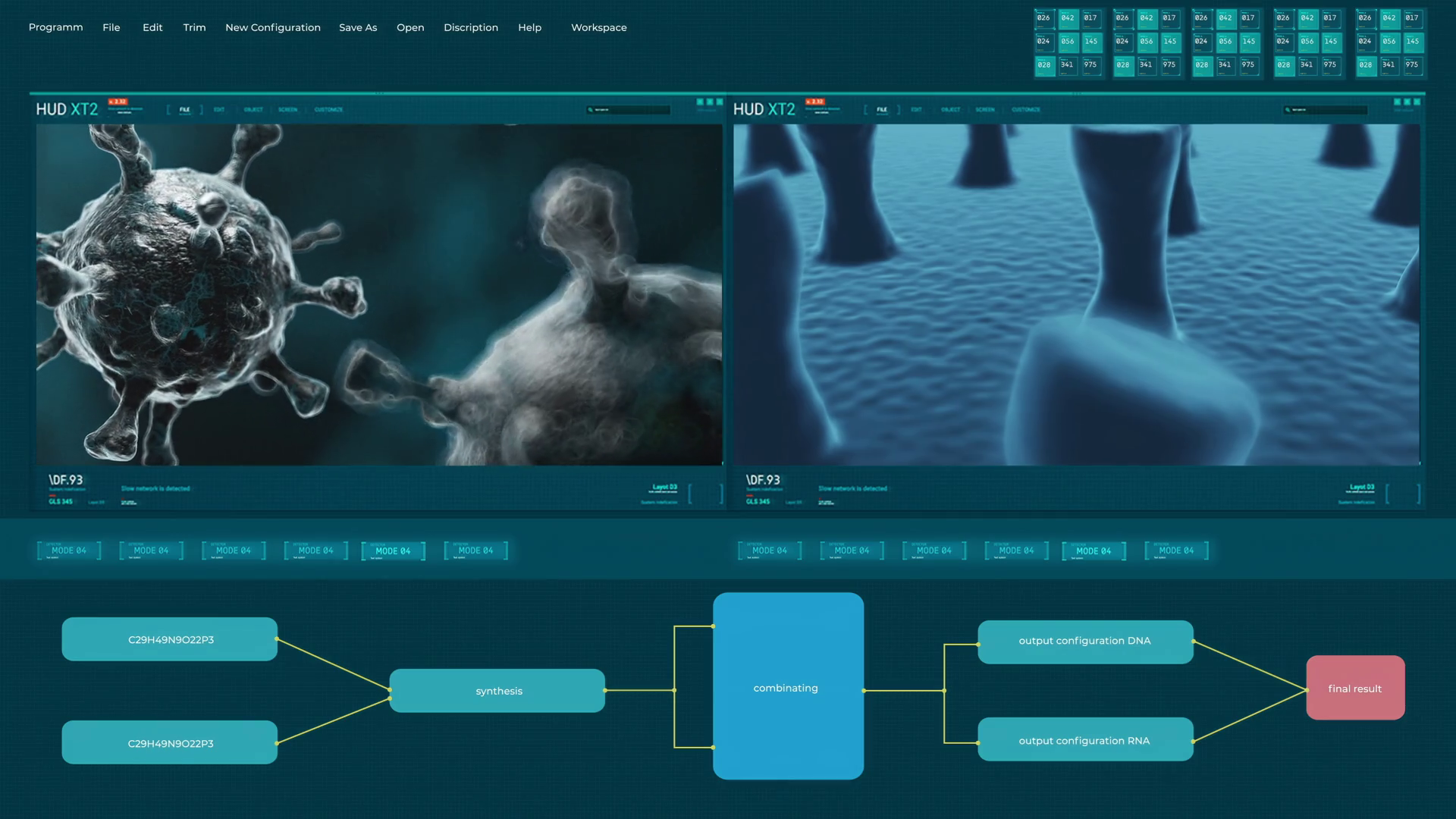1456x819 pixels.
Task: Toggle highlighted tile 042 in the leftmost grid
Action: 1068,18
